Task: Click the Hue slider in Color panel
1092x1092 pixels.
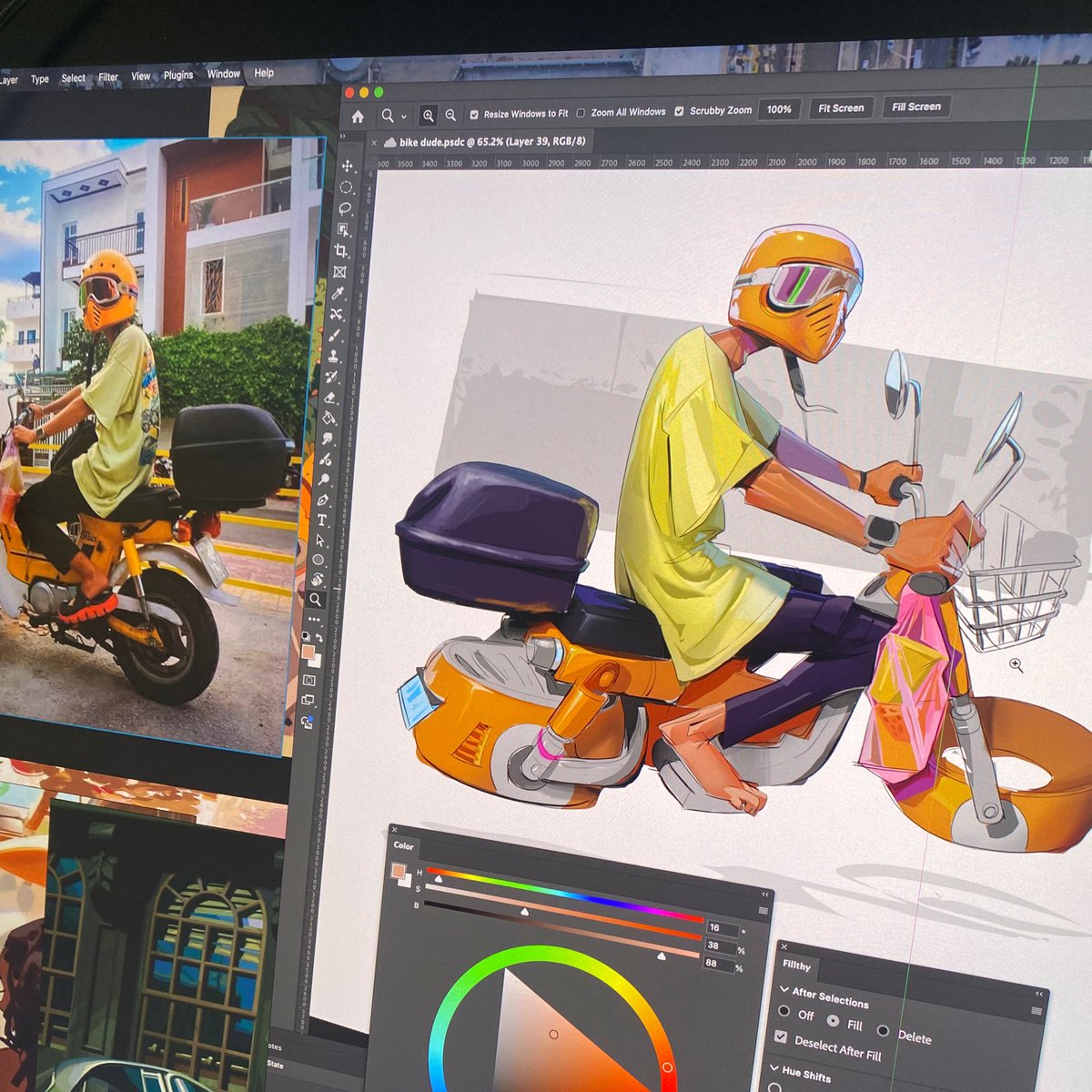Action: [x=565, y=895]
